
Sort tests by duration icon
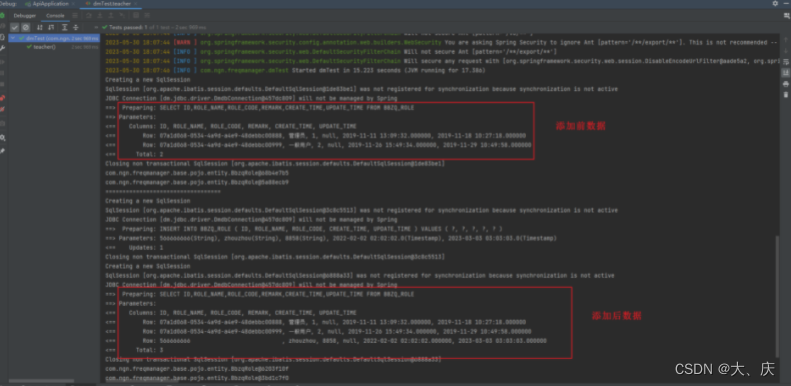click(51, 27)
